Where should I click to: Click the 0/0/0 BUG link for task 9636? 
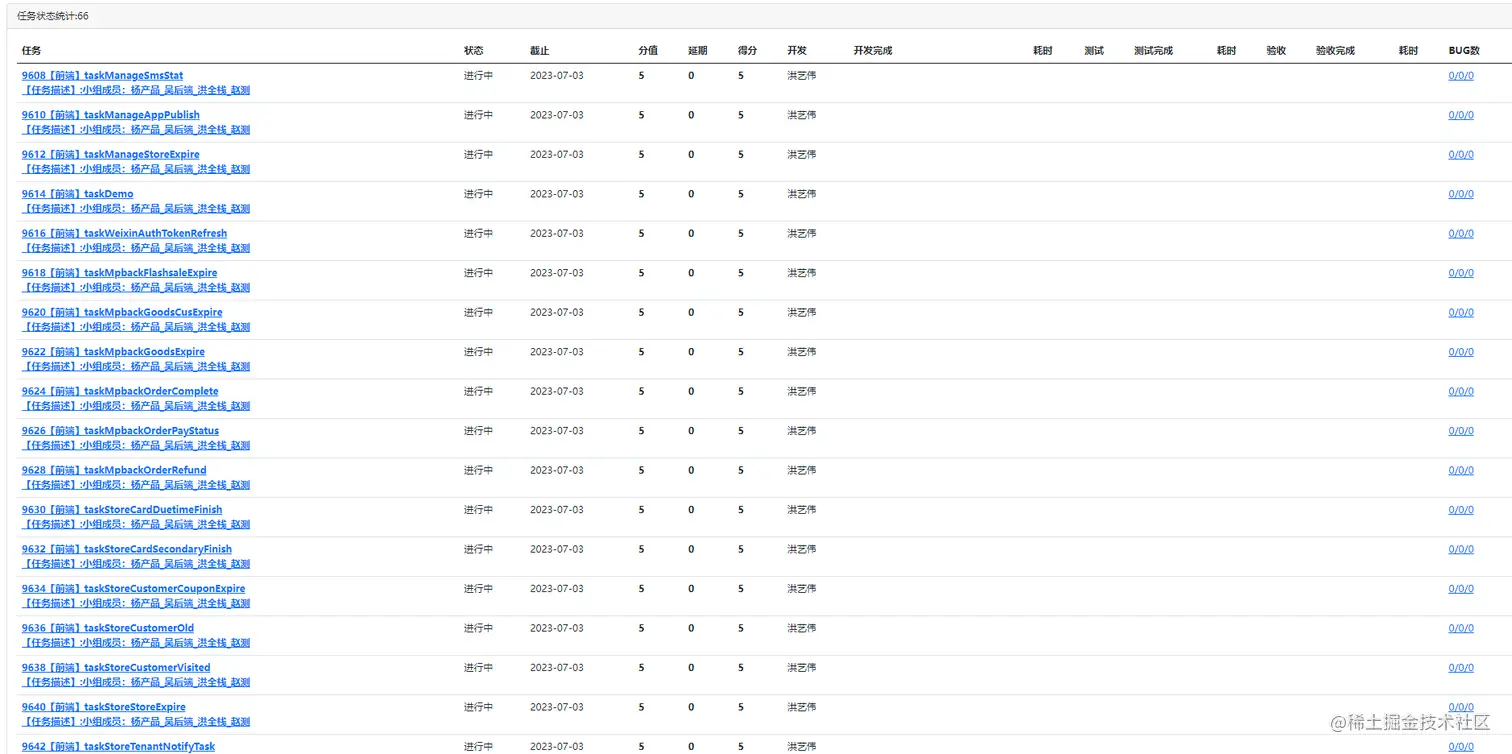pyautogui.click(x=1461, y=629)
